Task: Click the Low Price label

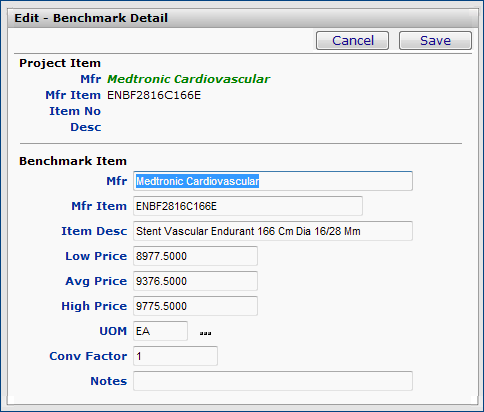Action: tap(96, 256)
